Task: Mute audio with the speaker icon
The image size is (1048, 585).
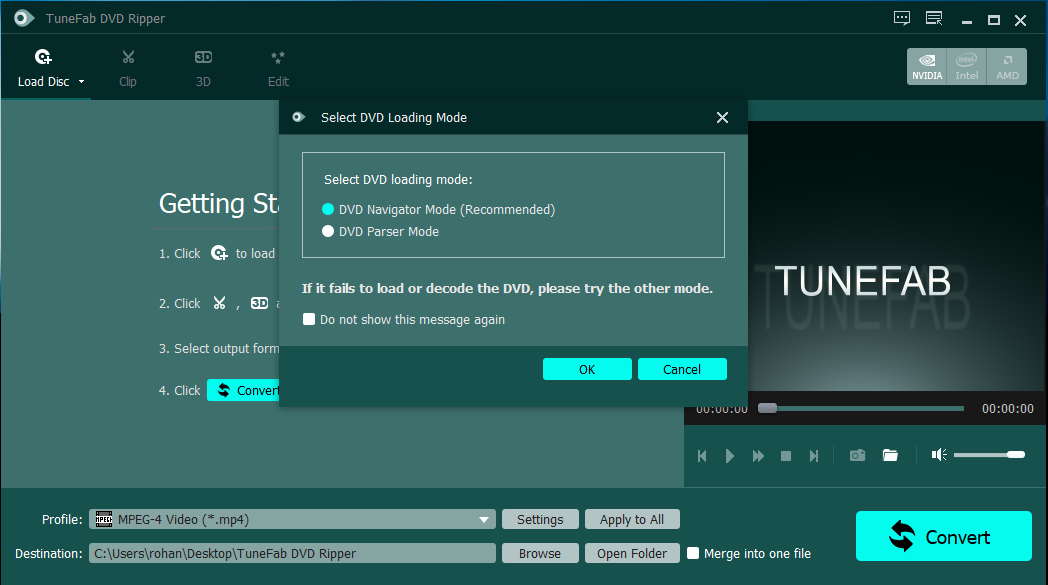Action: [938, 455]
